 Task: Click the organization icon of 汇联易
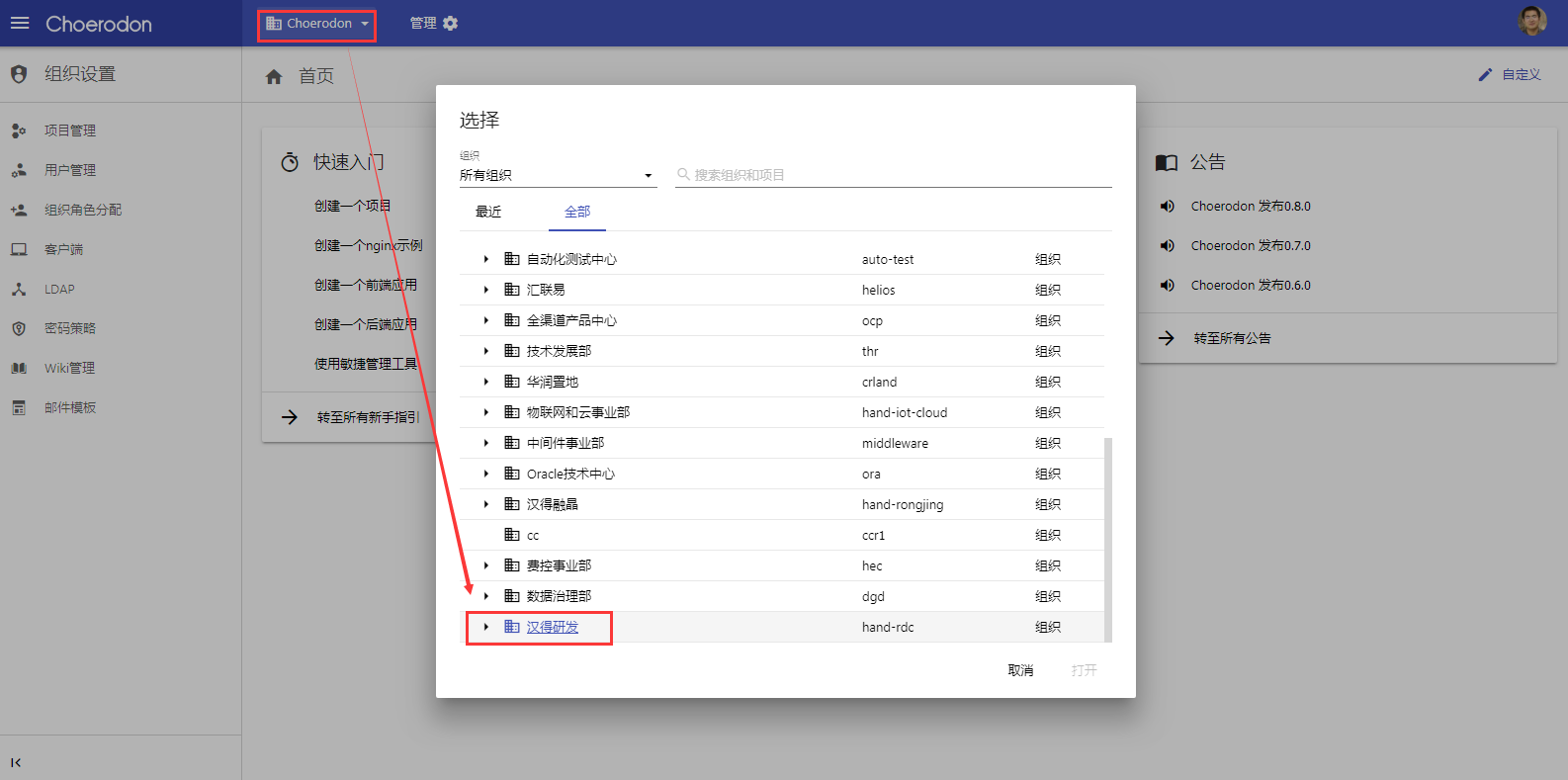click(512, 290)
